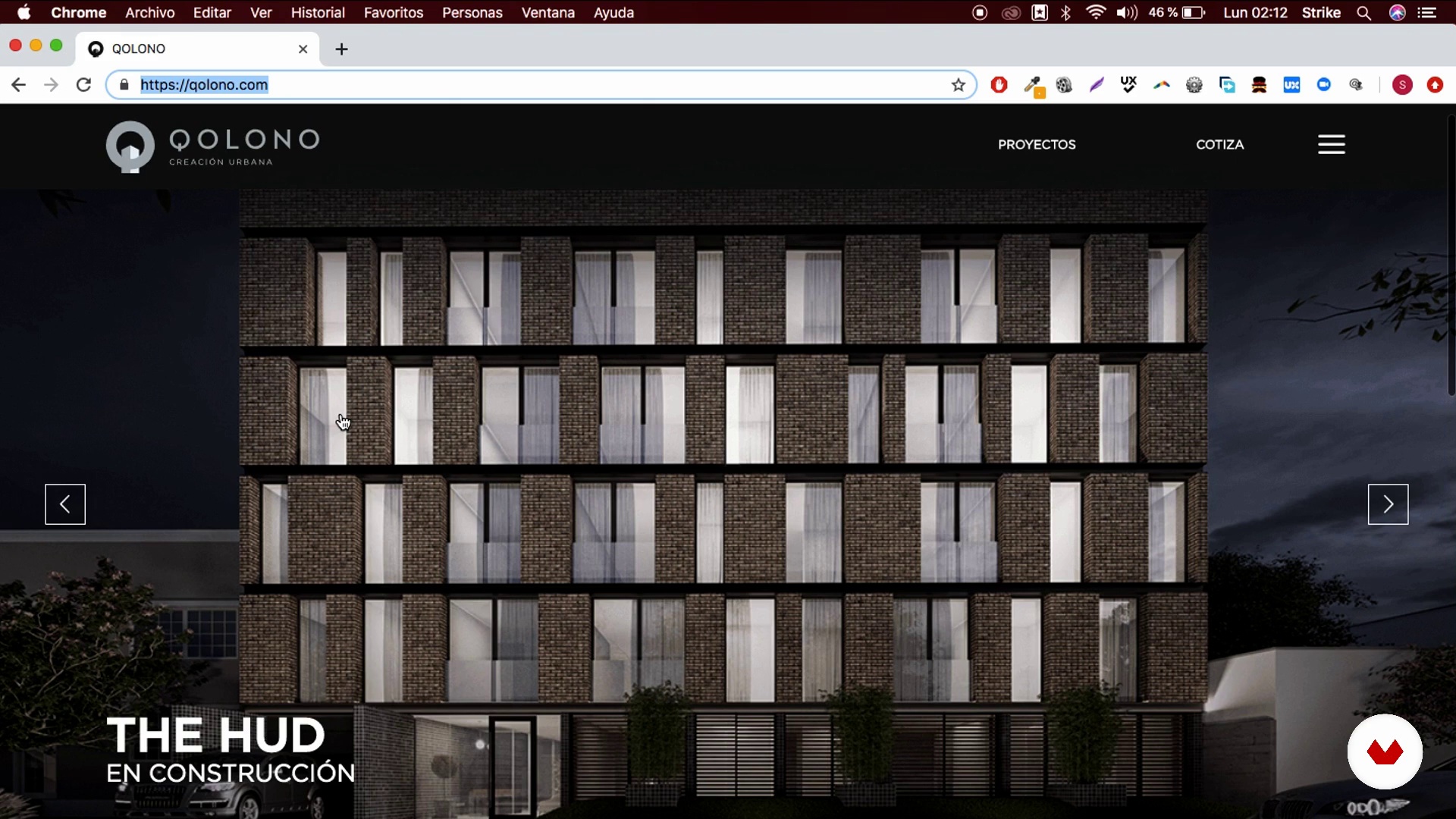Open the Ventana menu
The width and height of the screenshot is (1456, 819).
548,12
